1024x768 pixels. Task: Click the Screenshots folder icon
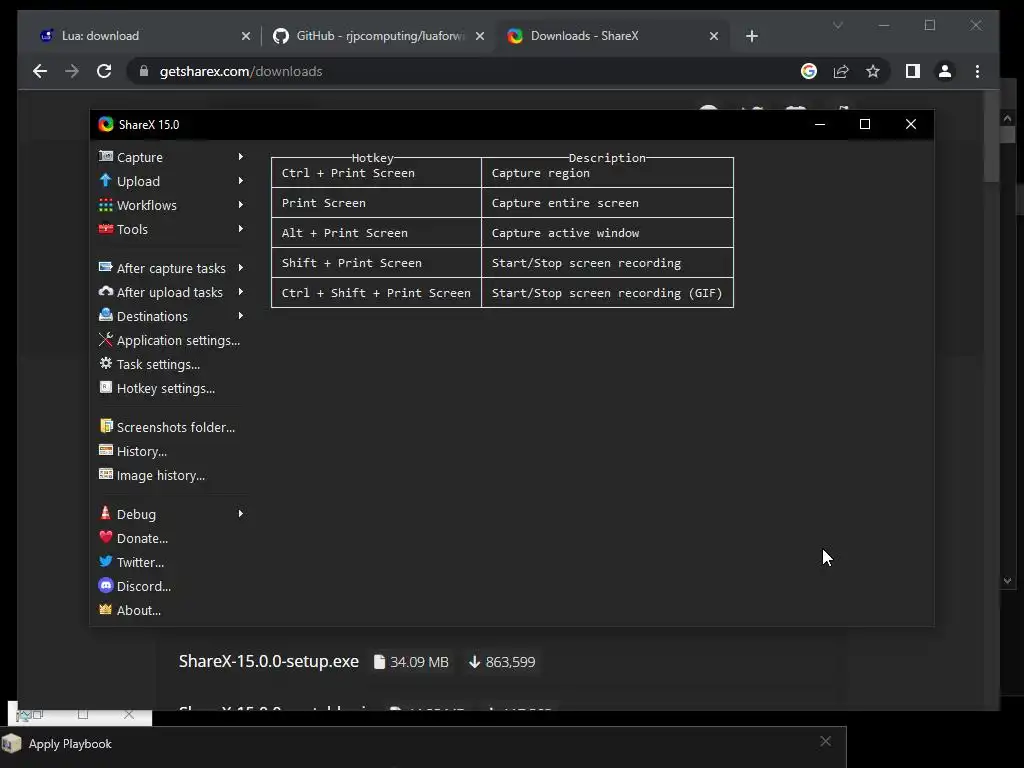point(106,426)
